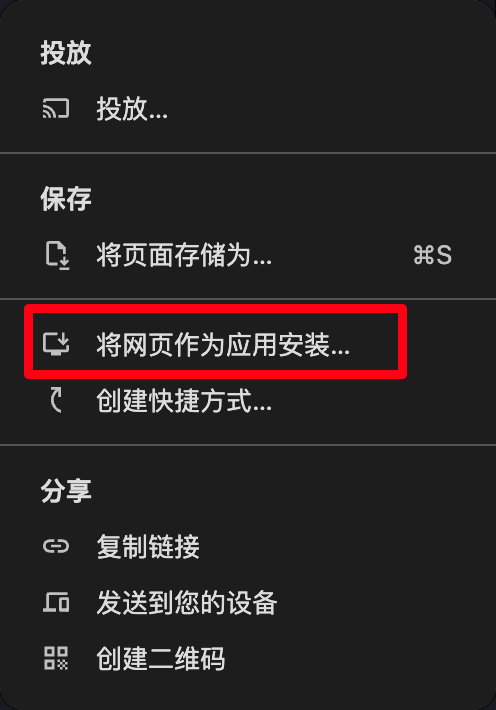496x710 pixels.
Task: Choose the 投放… cast menu entry
Action: pyautogui.click(x=248, y=109)
